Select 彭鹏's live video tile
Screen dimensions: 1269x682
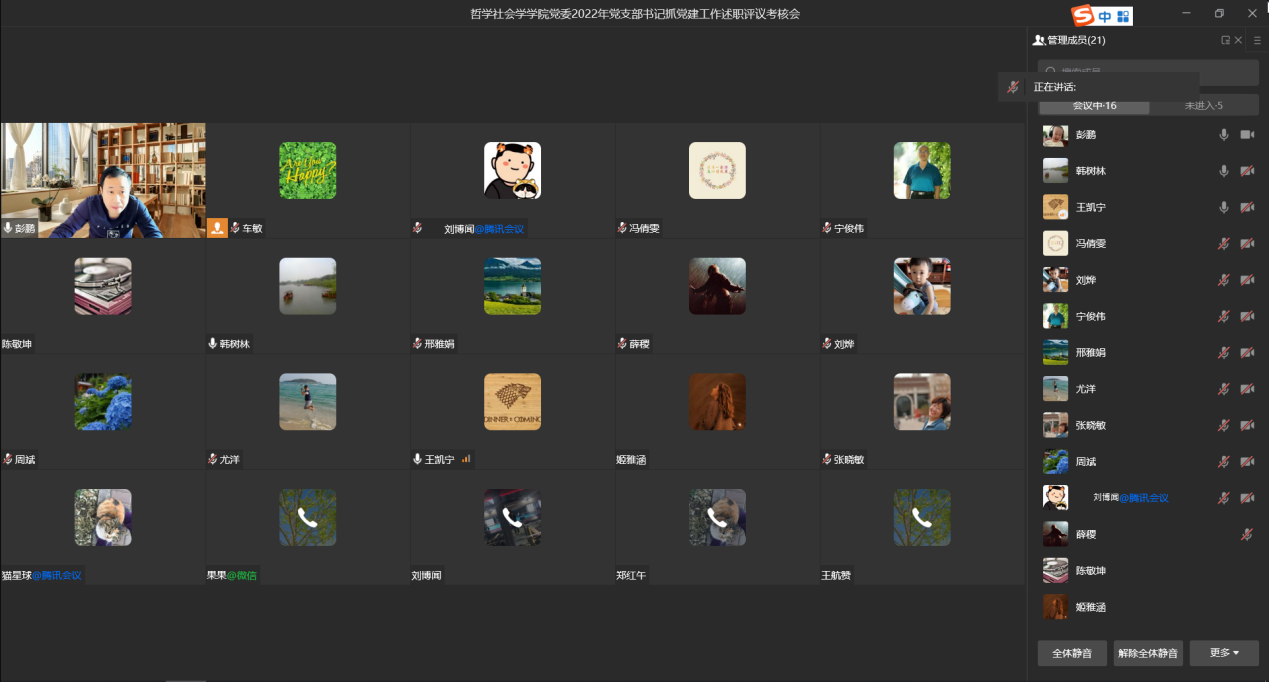(x=103, y=180)
